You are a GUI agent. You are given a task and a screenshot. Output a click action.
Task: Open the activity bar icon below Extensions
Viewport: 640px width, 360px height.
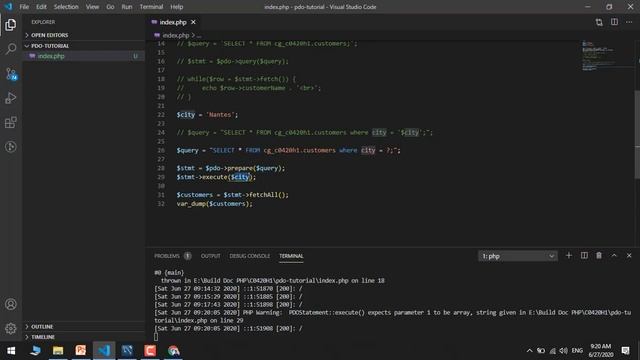tap(11, 147)
